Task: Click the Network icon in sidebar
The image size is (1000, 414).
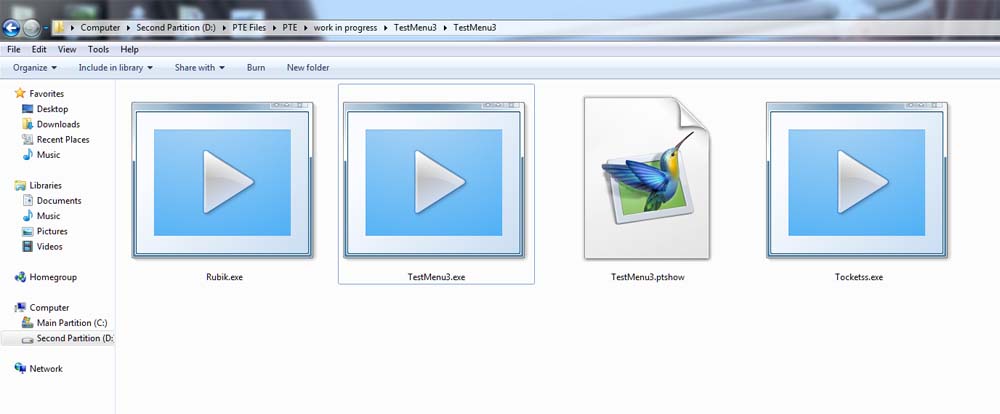Action: pos(20,369)
